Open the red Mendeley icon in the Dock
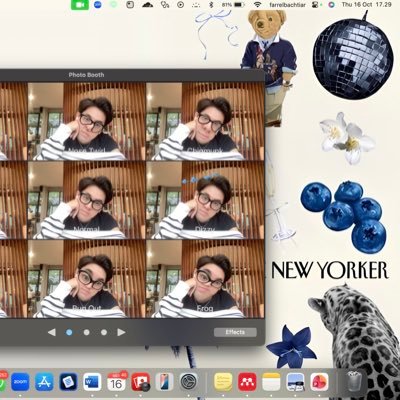This screenshot has width=400, height=400. pyautogui.click(x=247, y=382)
